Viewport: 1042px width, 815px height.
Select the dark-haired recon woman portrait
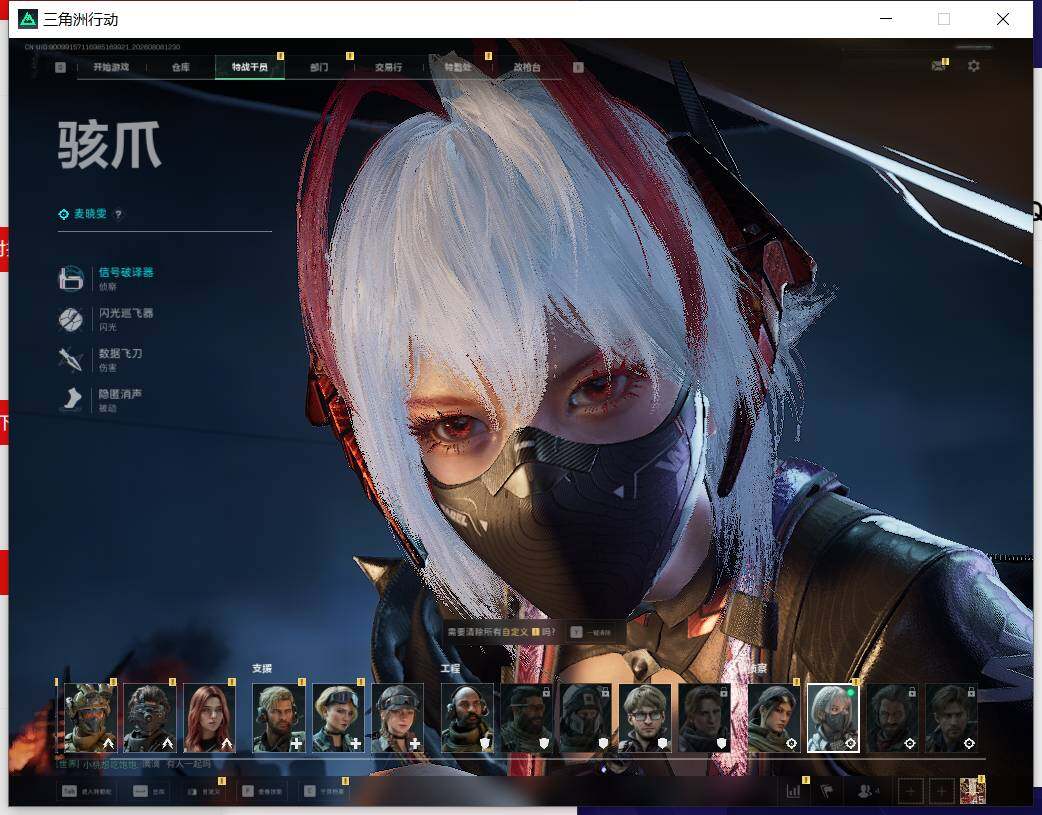774,718
